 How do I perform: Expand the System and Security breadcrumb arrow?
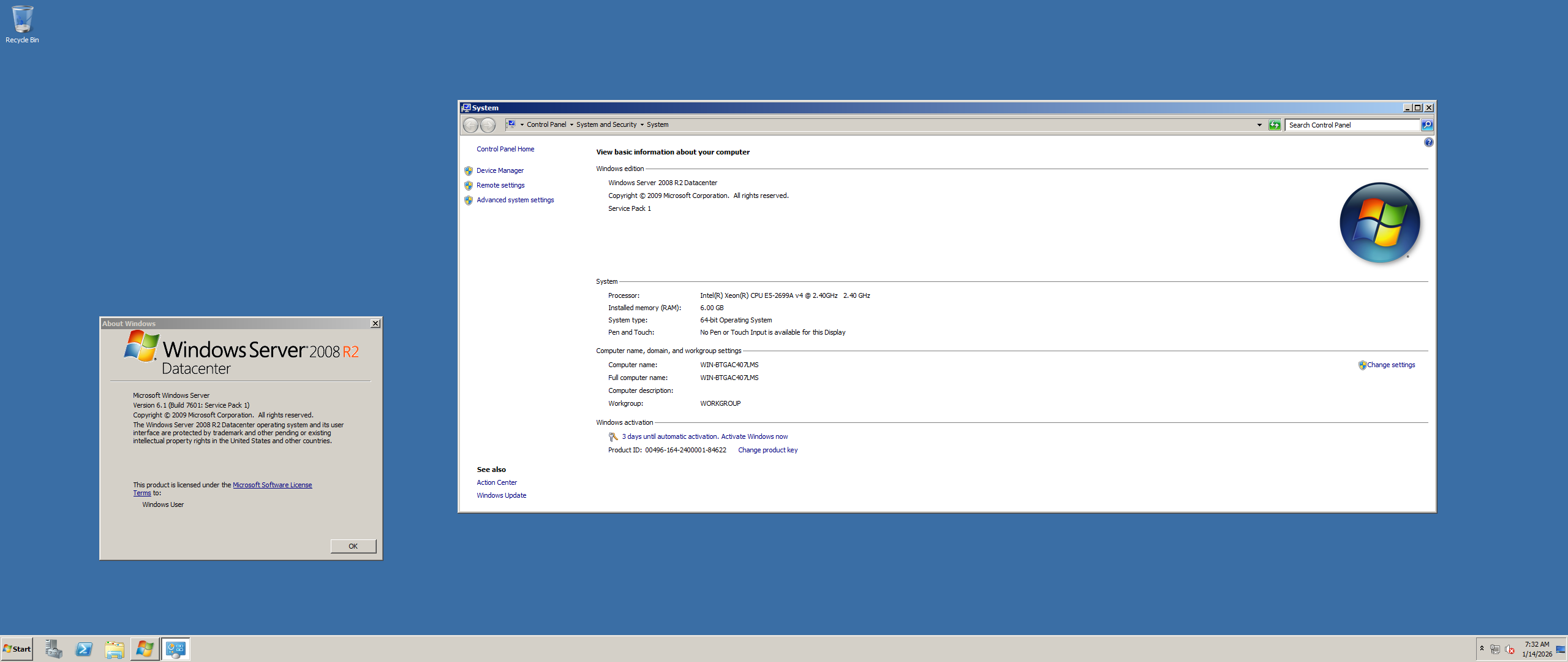[x=642, y=125]
